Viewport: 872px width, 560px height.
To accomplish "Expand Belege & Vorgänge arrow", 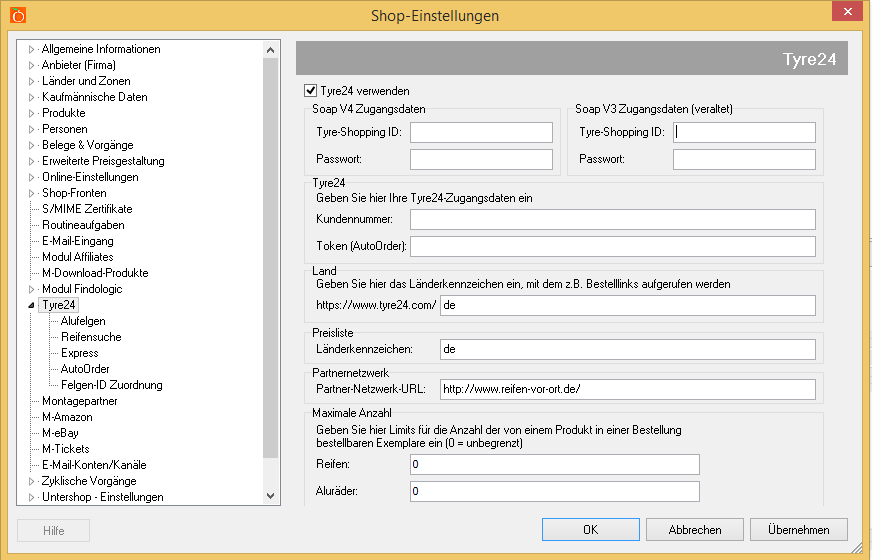I will click(32, 145).
